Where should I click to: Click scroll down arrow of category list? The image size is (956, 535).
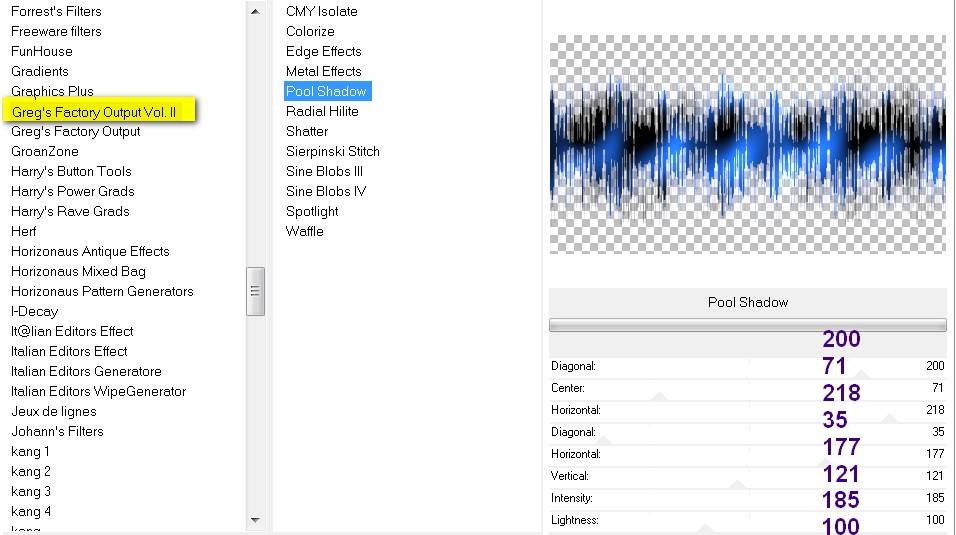[x=255, y=520]
